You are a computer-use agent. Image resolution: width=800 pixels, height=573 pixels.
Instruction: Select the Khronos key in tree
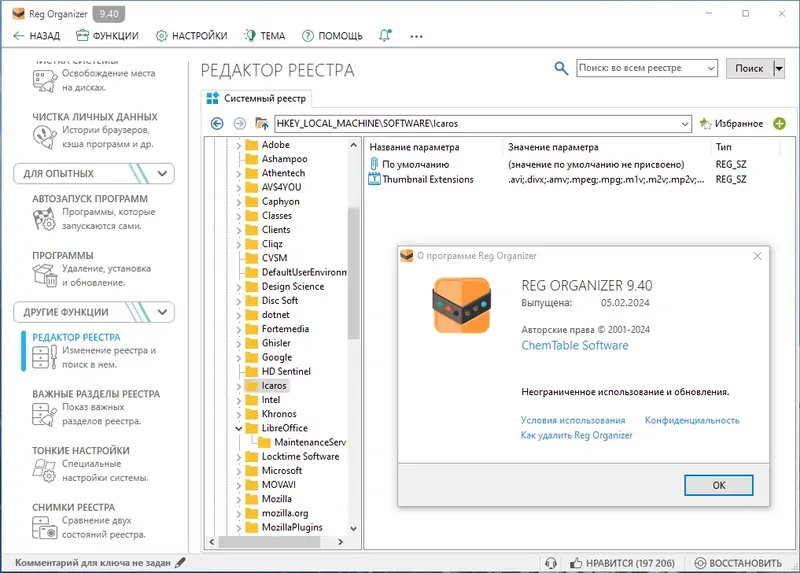[x=279, y=414]
